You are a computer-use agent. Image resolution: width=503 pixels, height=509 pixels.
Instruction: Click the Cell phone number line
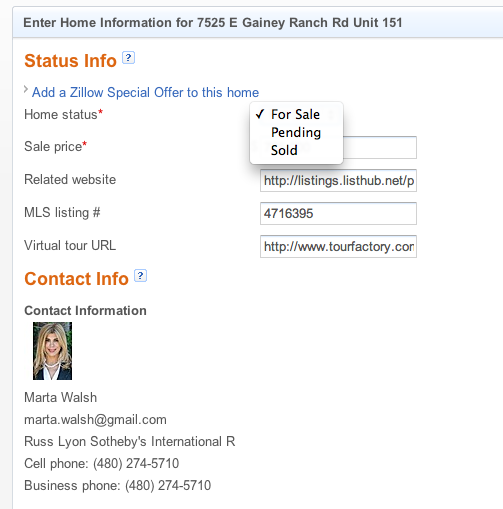tap(102, 463)
